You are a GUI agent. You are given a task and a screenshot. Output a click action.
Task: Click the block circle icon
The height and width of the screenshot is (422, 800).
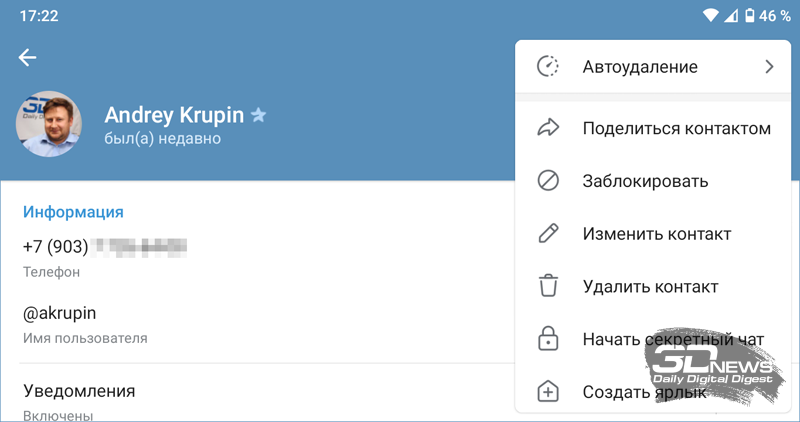[548, 181]
